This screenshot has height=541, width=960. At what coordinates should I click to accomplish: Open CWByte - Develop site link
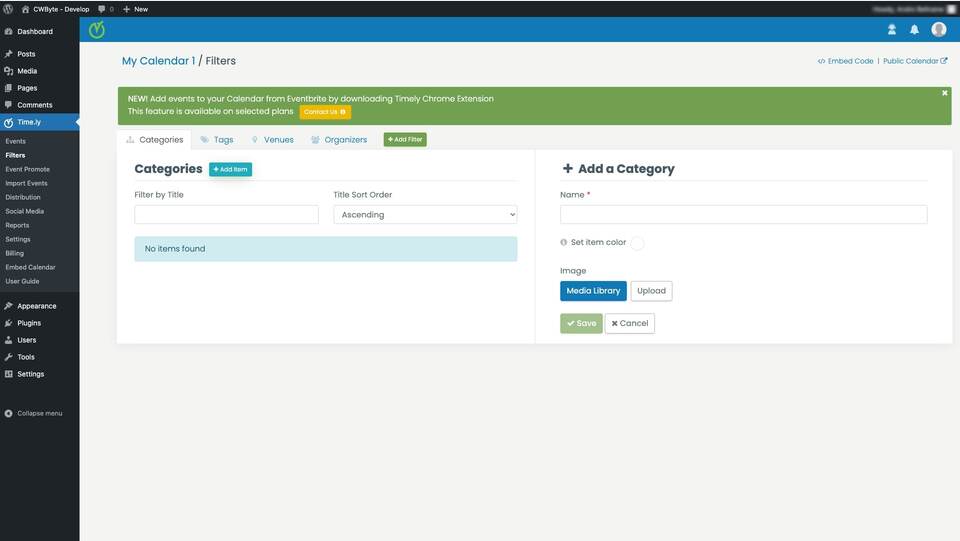point(55,9)
